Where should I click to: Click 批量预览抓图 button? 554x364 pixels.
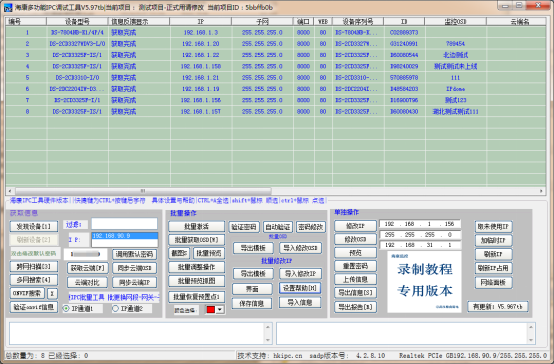(196, 281)
